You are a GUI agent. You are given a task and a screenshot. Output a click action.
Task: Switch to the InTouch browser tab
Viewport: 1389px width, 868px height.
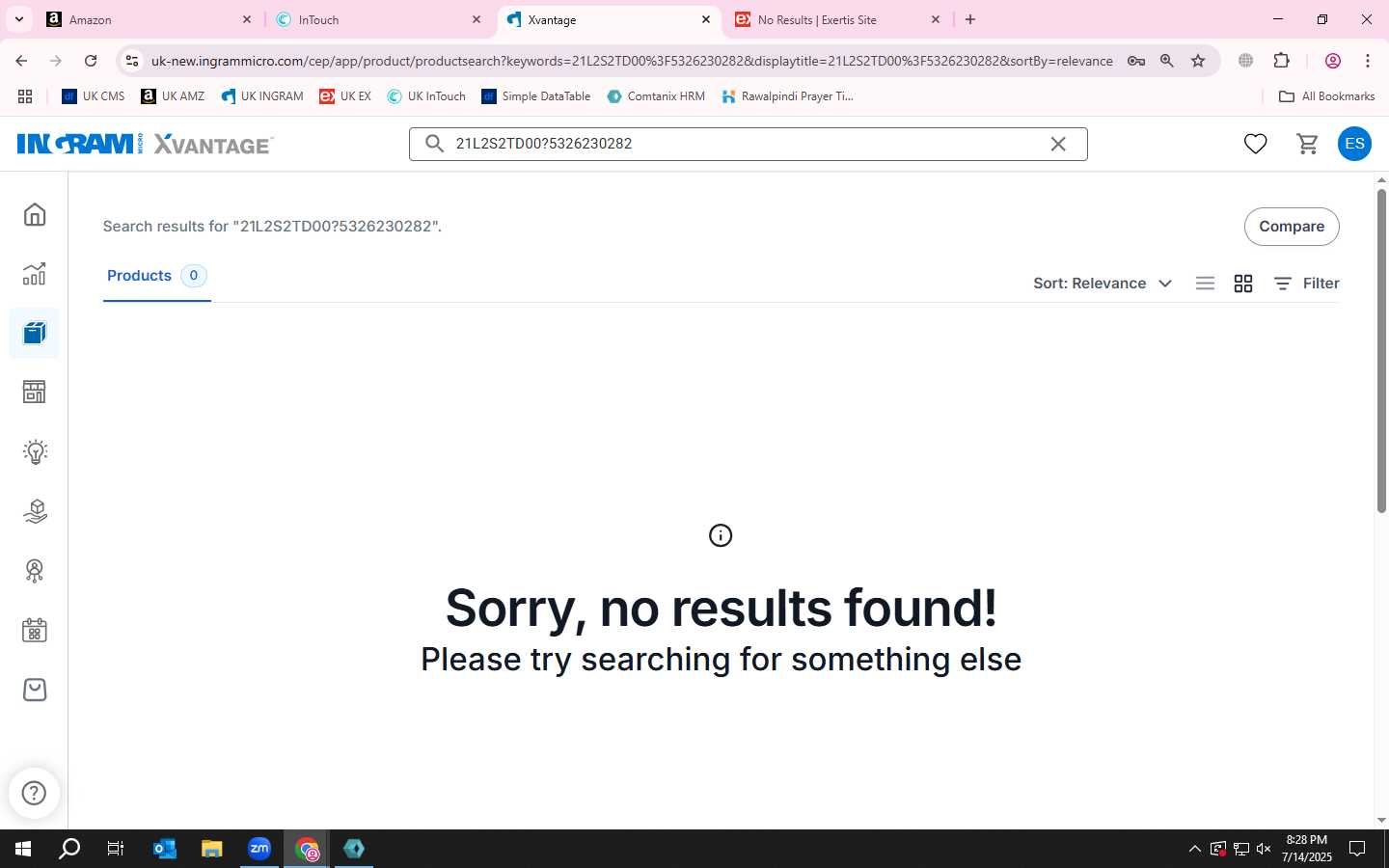[378, 19]
